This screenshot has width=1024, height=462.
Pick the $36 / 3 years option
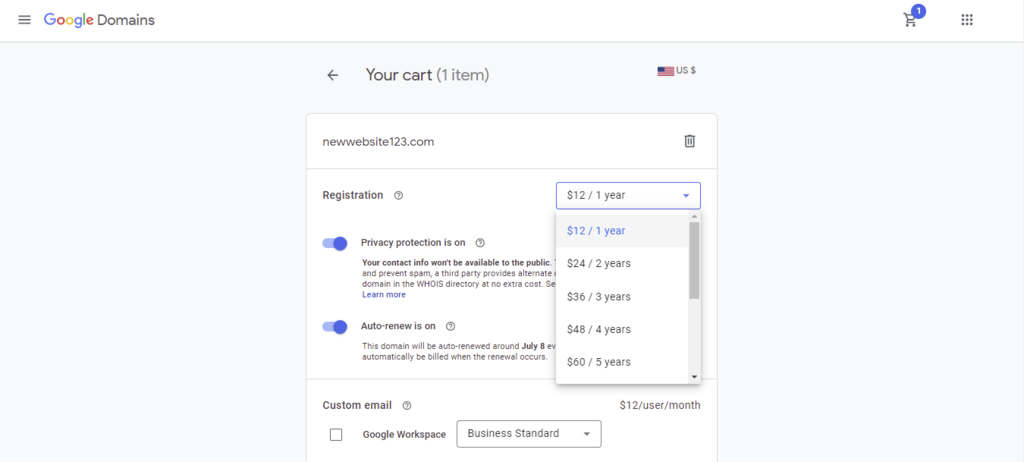tap(598, 297)
